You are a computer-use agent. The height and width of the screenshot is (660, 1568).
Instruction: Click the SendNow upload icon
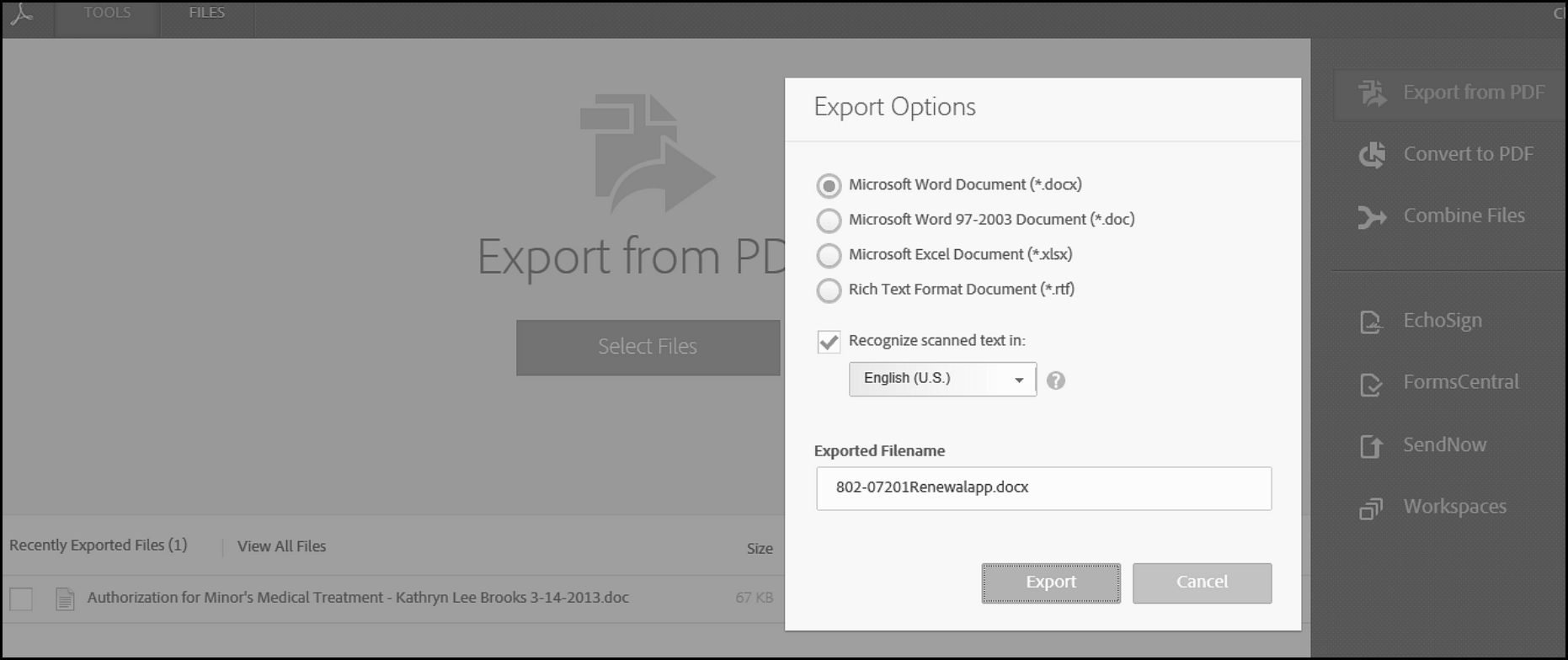pos(1372,446)
